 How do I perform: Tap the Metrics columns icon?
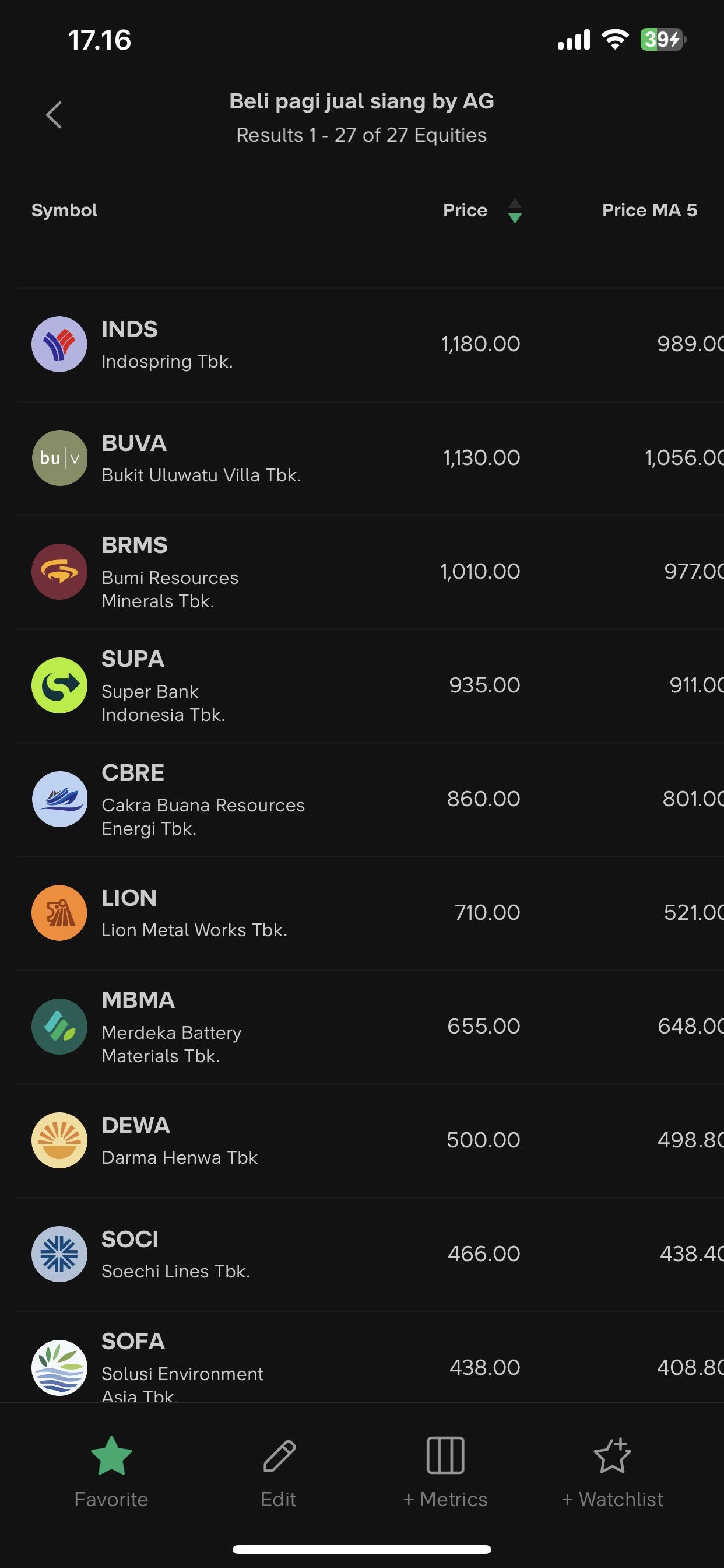(x=445, y=1456)
